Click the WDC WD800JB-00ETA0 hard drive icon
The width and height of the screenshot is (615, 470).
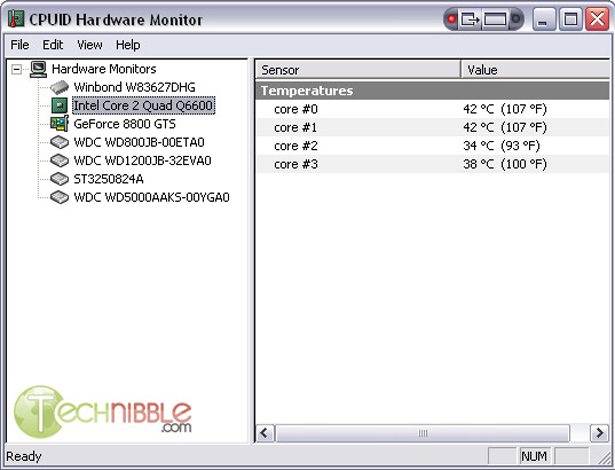click(x=60, y=142)
